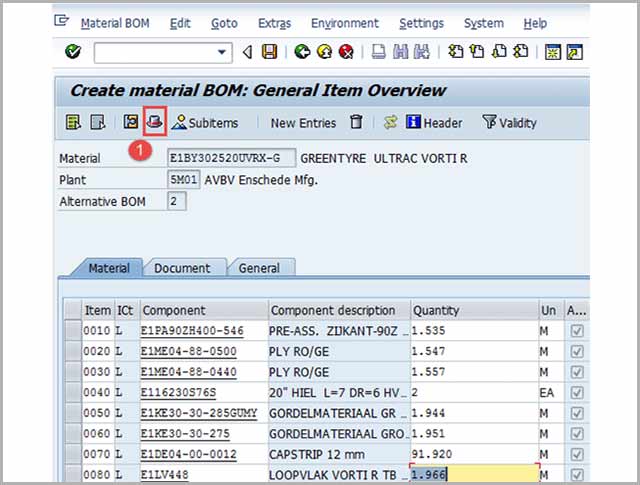The height and width of the screenshot is (485, 640).
Task: Click the Plant field 5M01
Action: coord(183,180)
